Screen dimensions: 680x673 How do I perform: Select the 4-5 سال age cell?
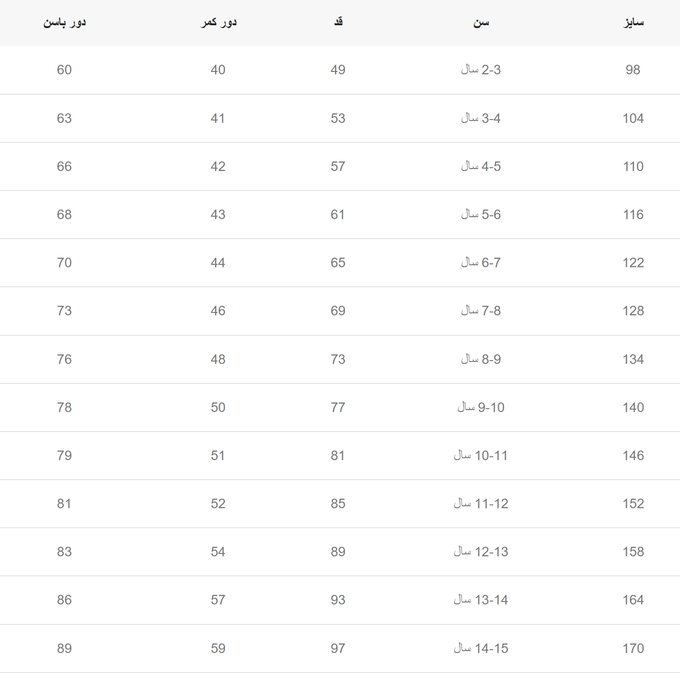(481, 166)
